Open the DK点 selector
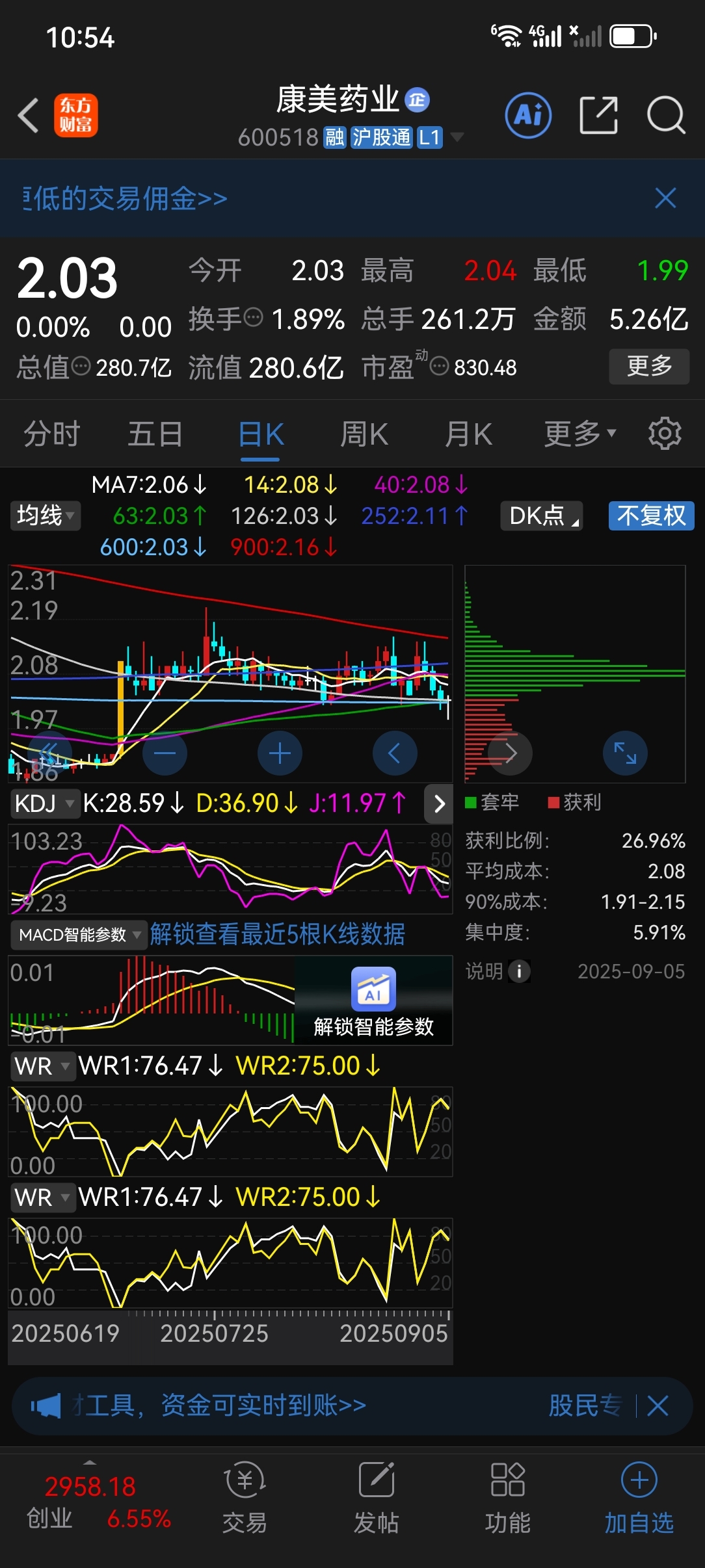Image resolution: width=705 pixels, height=1568 pixels. tap(541, 516)
